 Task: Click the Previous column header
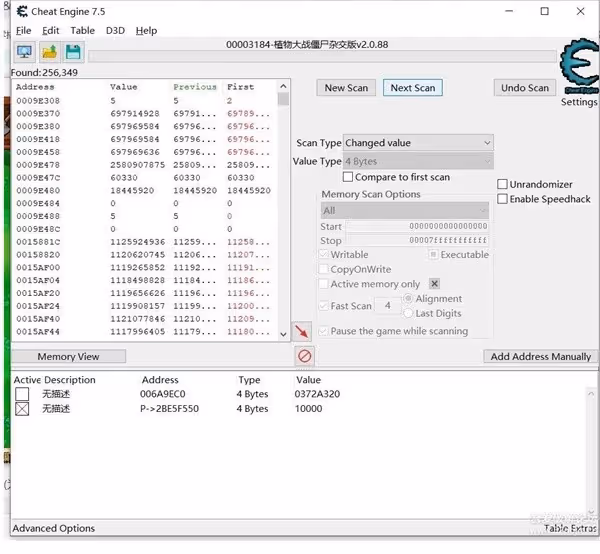point(195,87)
